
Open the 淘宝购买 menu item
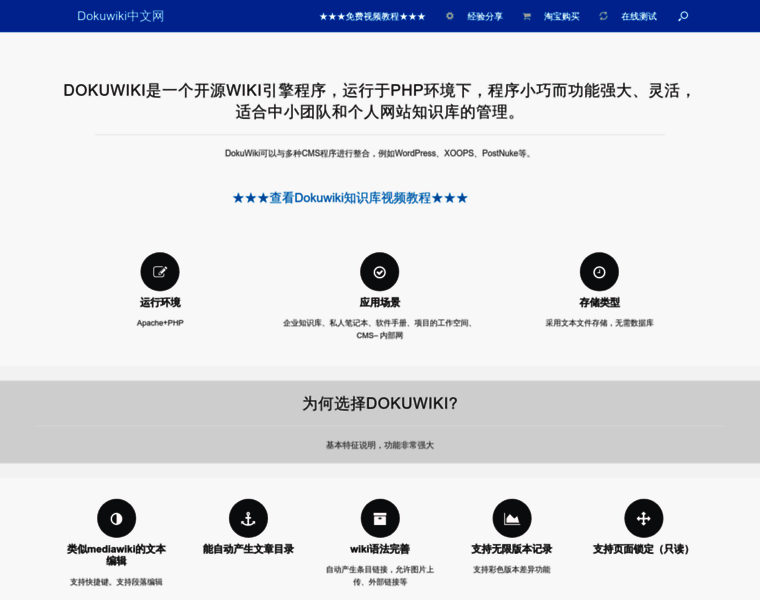tap(561, 16)
